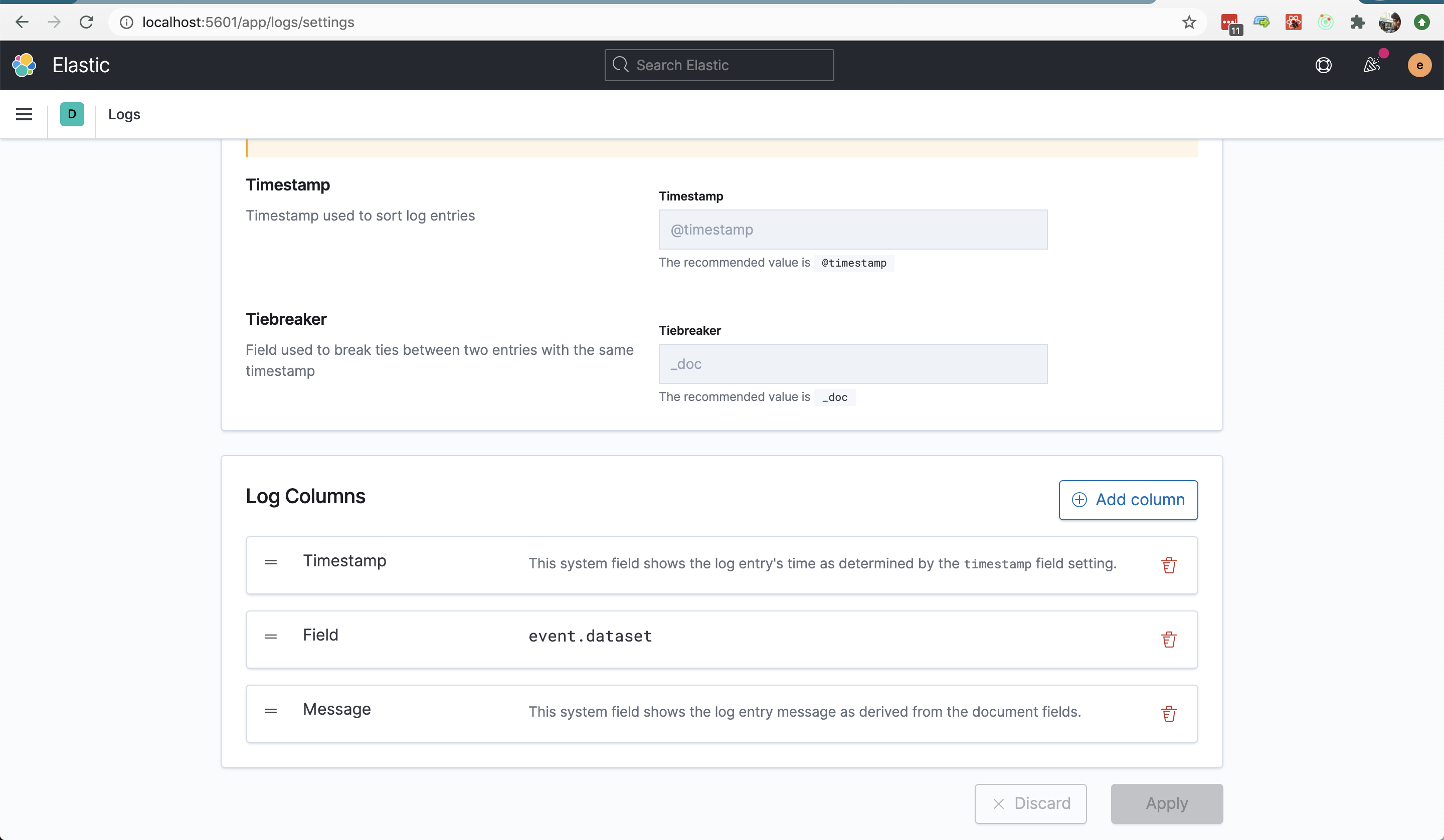Viewport: 1444px width, 840px height.
Task: Focus the Search Elastic field
Action: click(719, 65)
